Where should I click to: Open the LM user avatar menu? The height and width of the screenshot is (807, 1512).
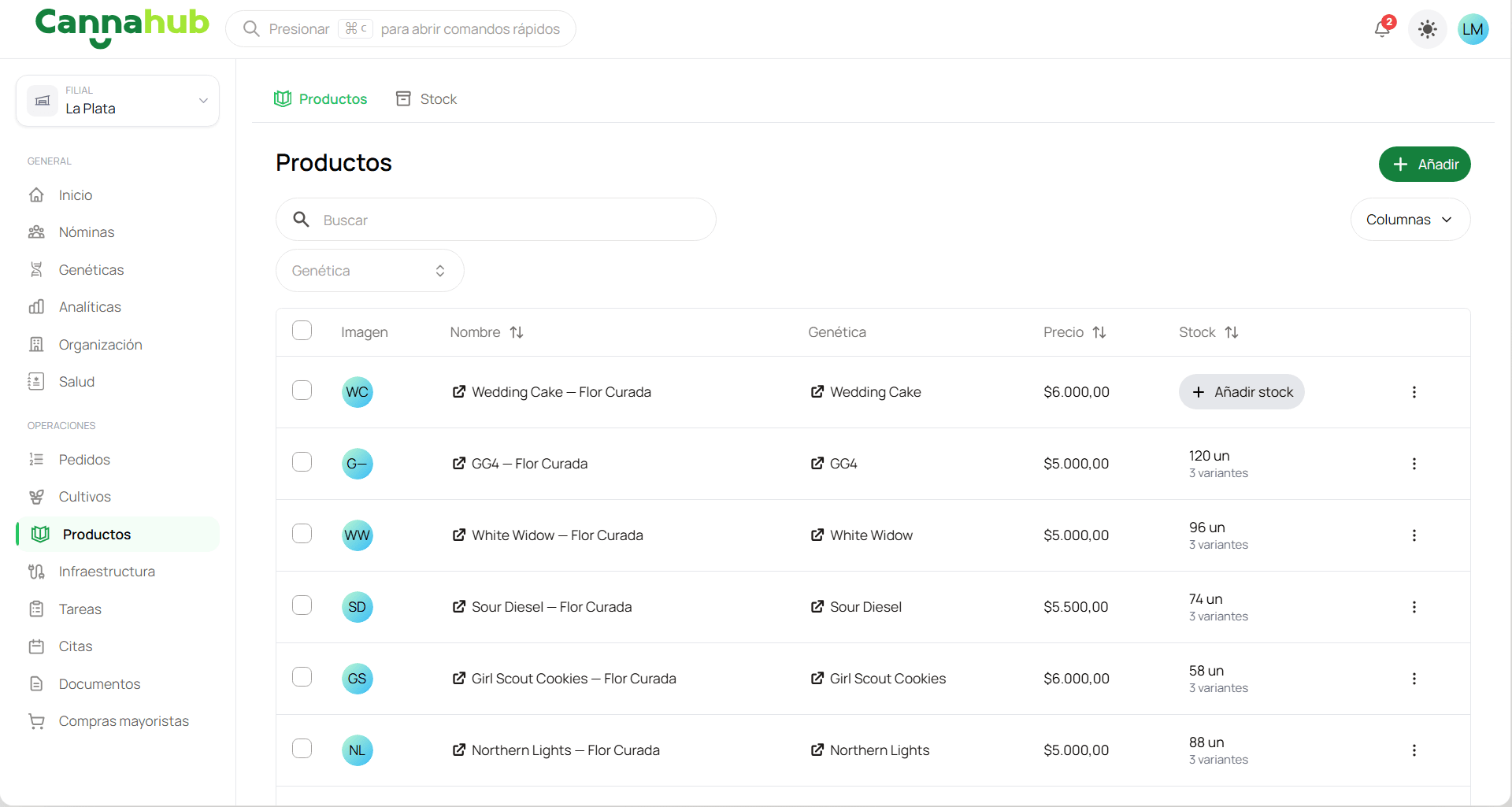pyautogui.click(x=1473, y=29)
